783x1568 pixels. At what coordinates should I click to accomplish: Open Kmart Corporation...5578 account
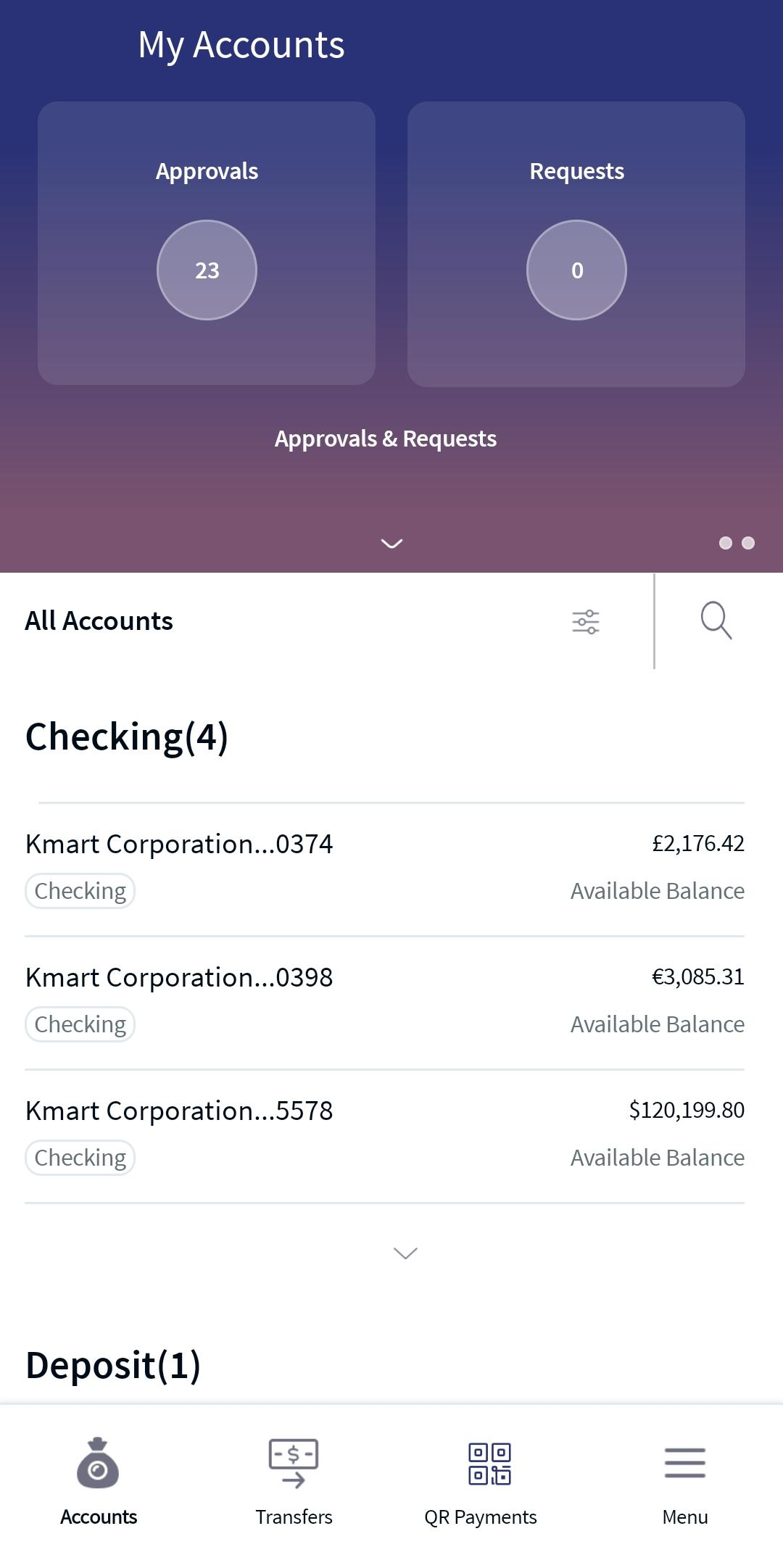pyautogui.click(x=385, y=1136)
